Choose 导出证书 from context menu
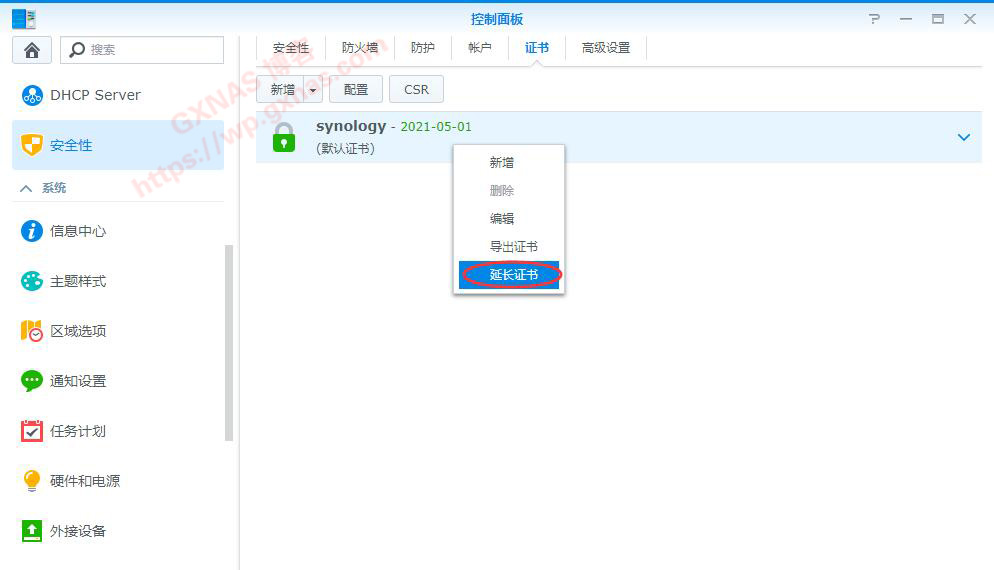This screenshot has height=570, width=994. pyautogui.click(x=513, y=247)
